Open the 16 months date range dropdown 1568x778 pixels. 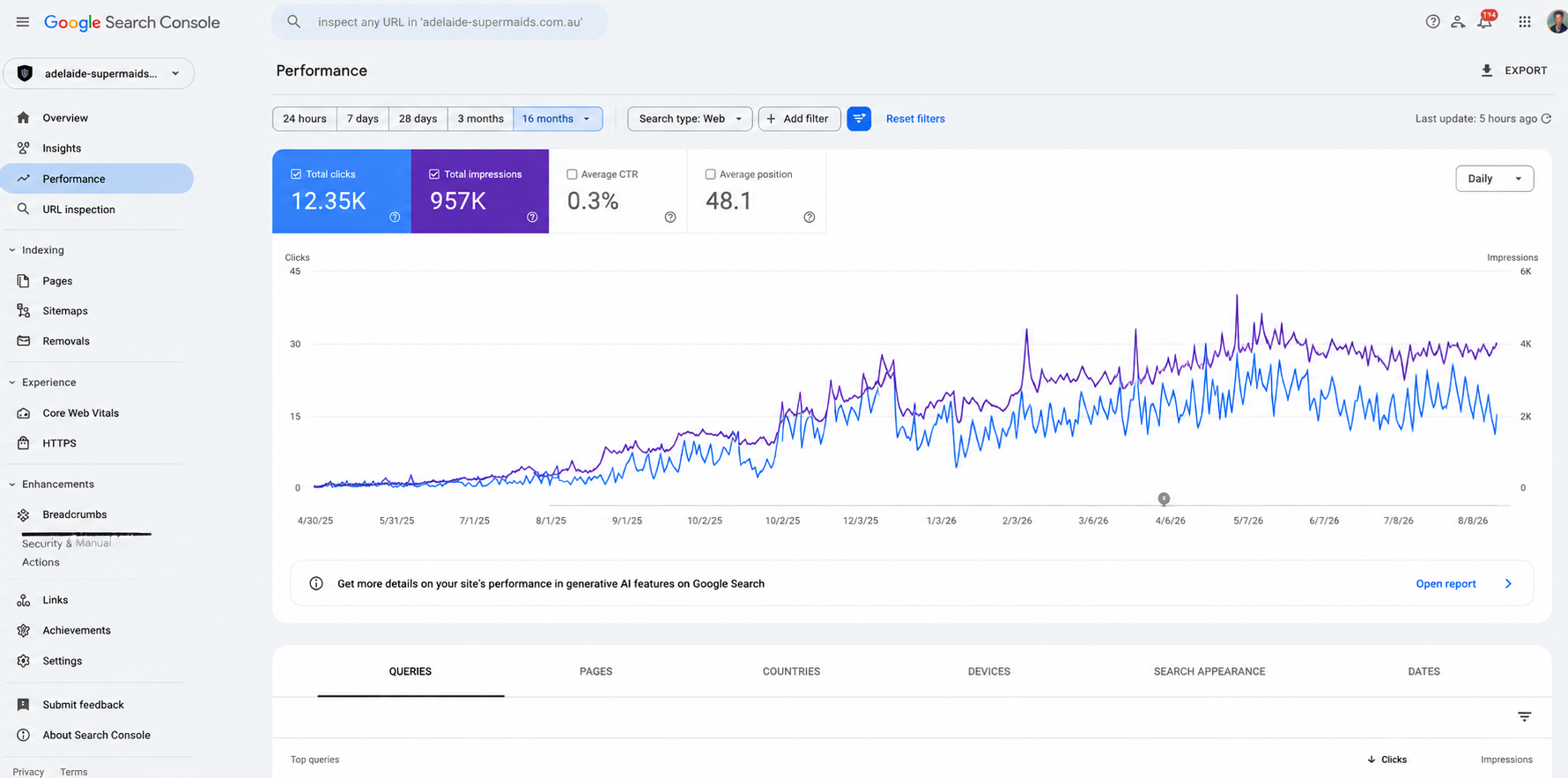(558, 119)
